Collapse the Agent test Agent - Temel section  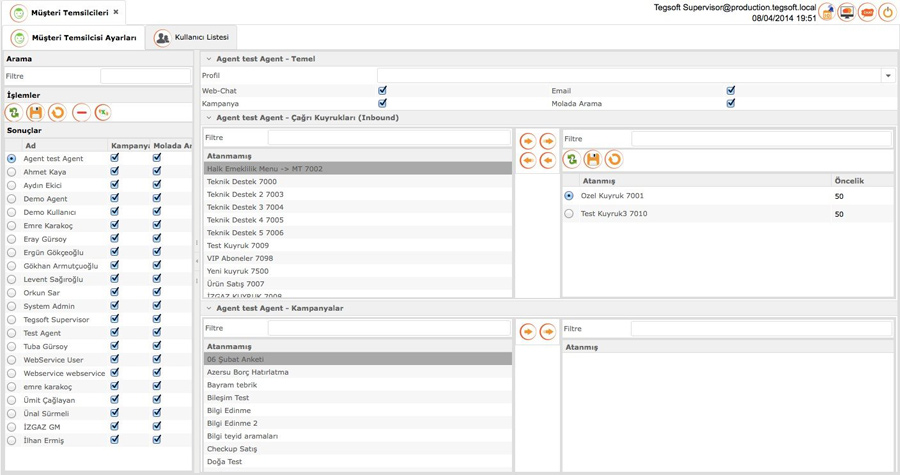click(209, 59)
